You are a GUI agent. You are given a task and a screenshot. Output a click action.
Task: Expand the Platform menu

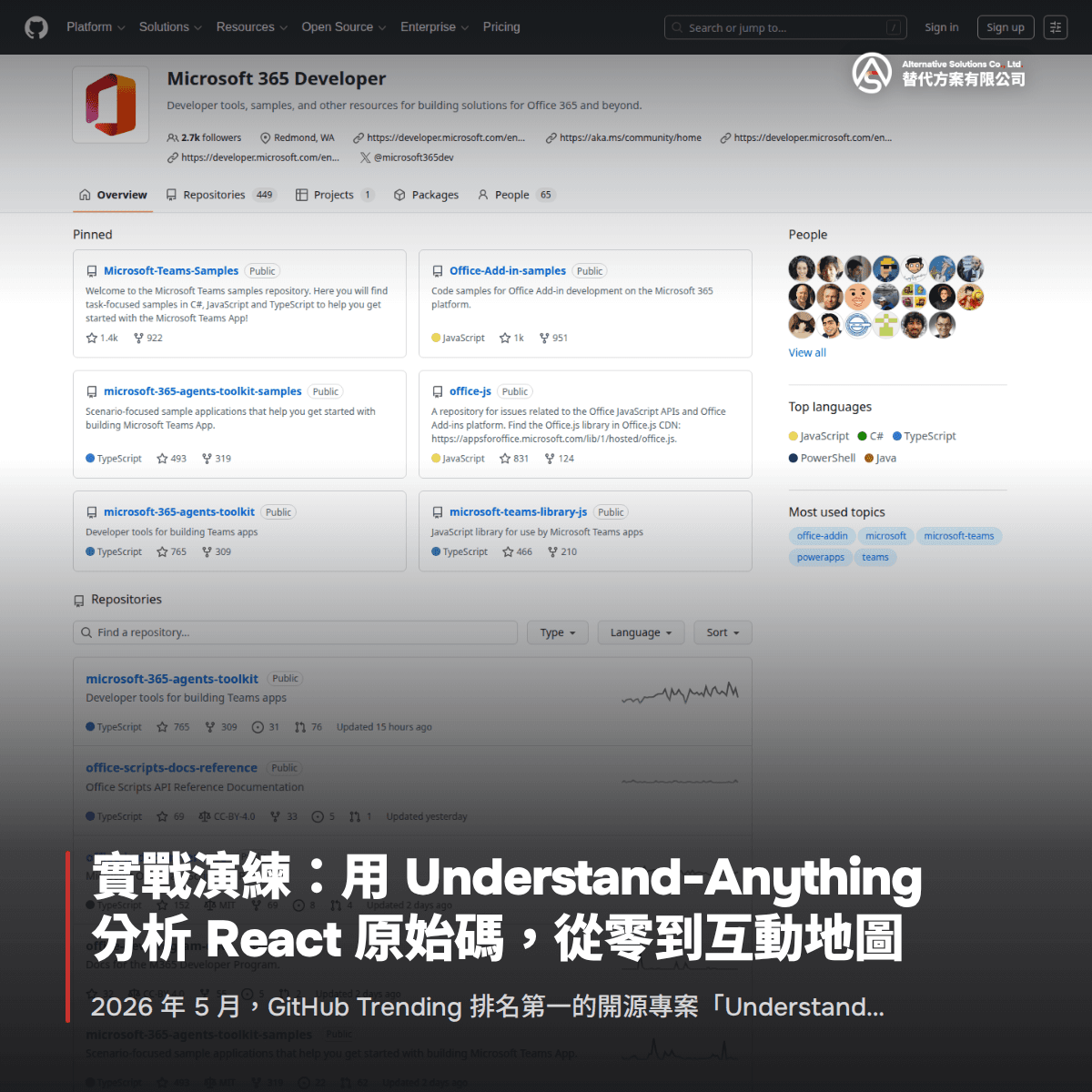coord(96,27)
